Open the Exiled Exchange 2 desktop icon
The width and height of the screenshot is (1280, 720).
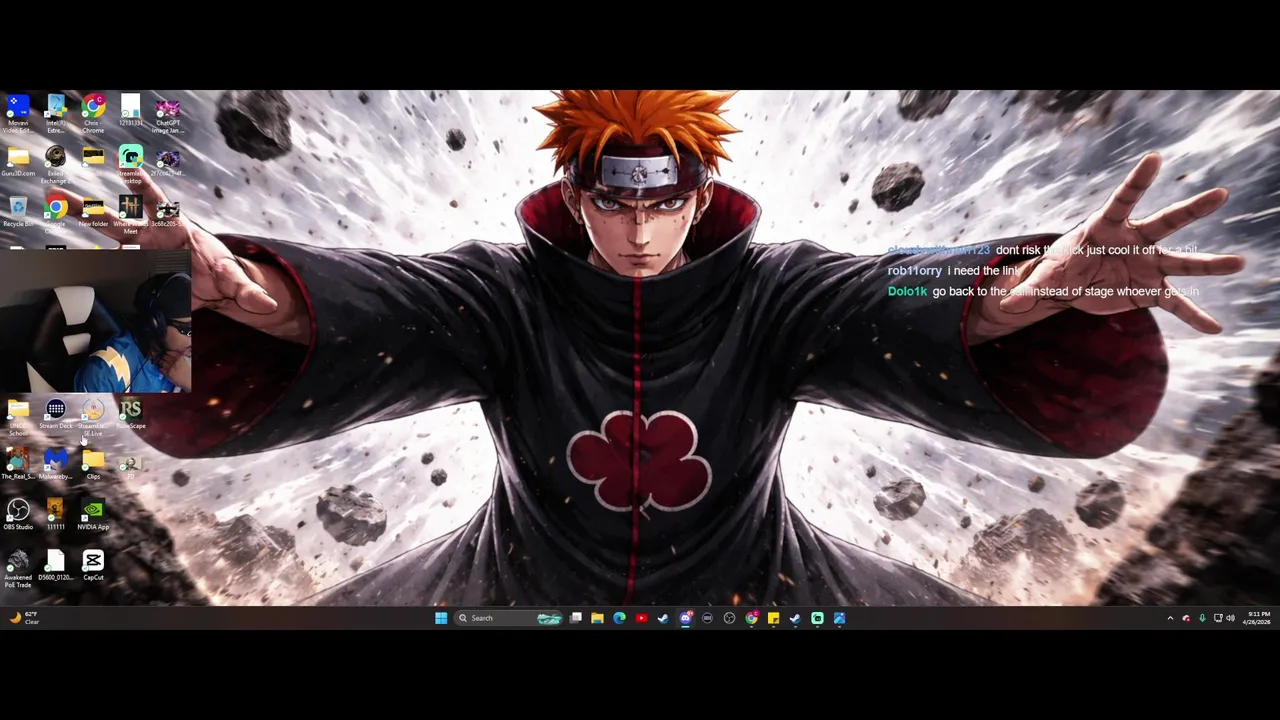[x=56, y=164]
